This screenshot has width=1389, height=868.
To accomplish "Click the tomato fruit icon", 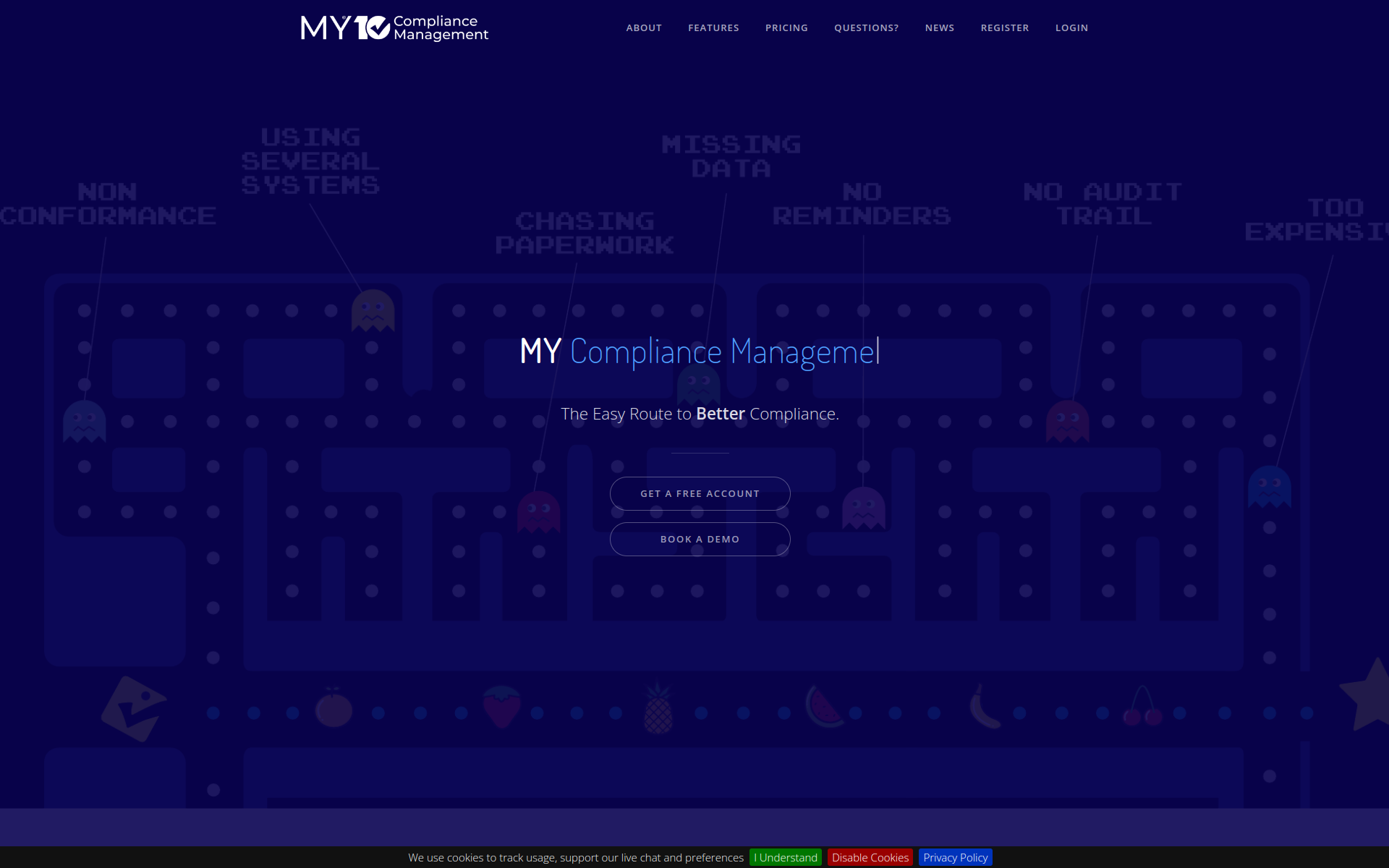I will (334, 708).
